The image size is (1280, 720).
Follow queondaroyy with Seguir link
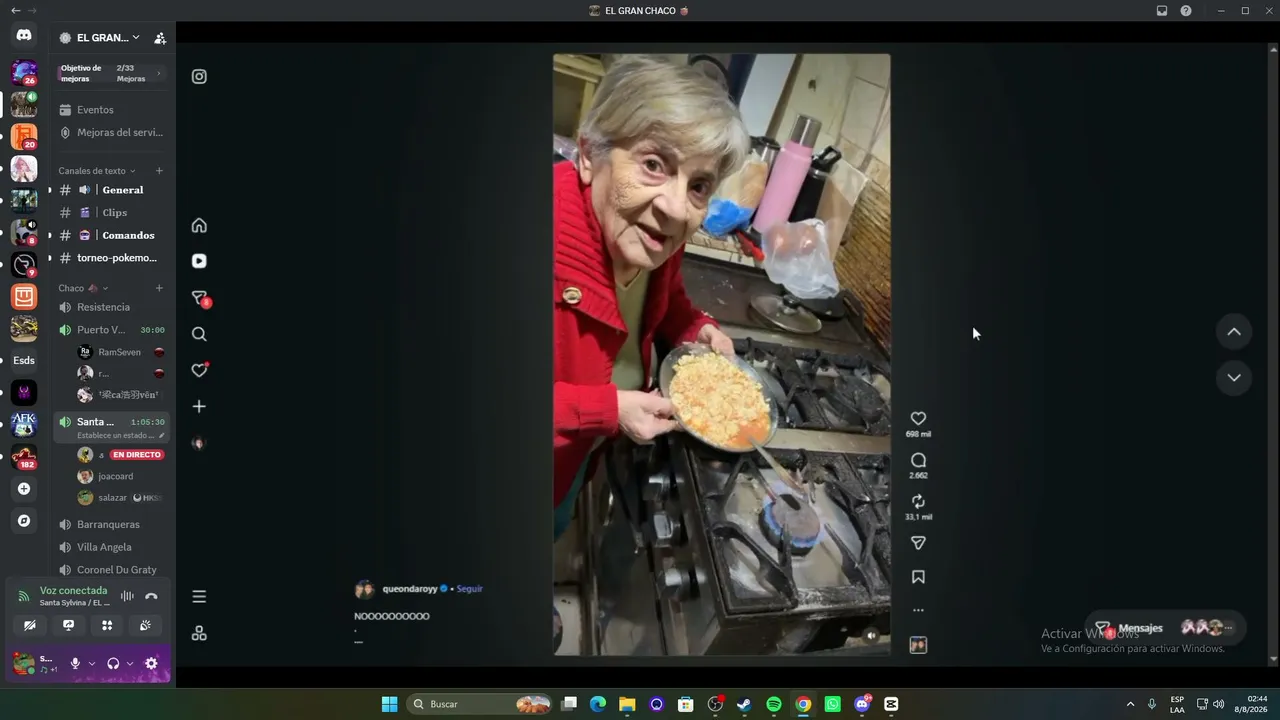click(470, 589)
